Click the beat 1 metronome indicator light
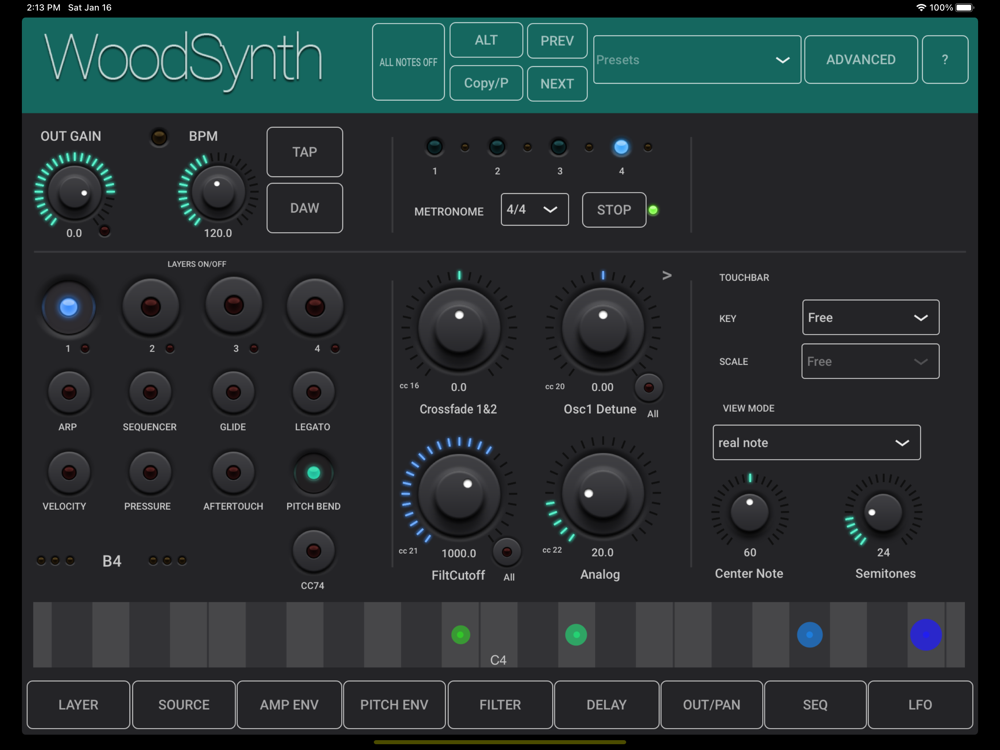The width and height of the screenshot is (1000, 750). [434, 147]
